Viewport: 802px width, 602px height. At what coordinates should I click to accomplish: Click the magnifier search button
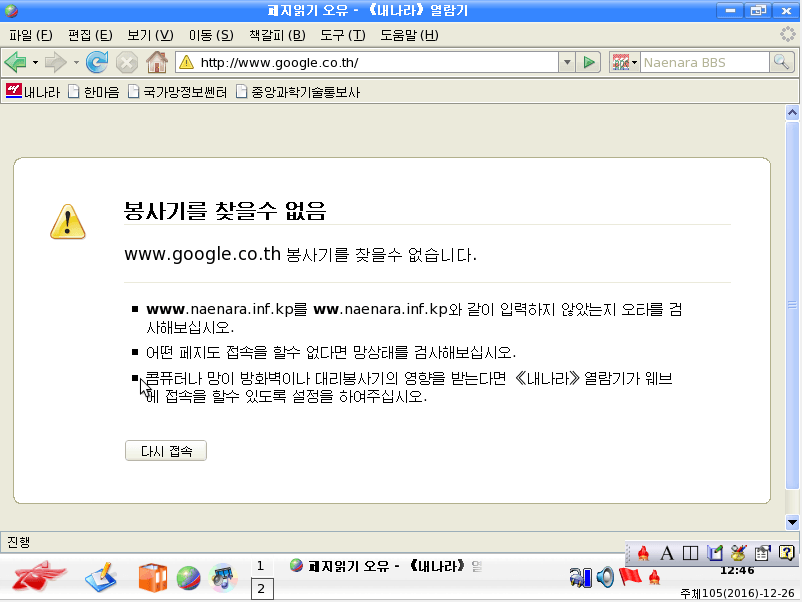coord(782,62)
